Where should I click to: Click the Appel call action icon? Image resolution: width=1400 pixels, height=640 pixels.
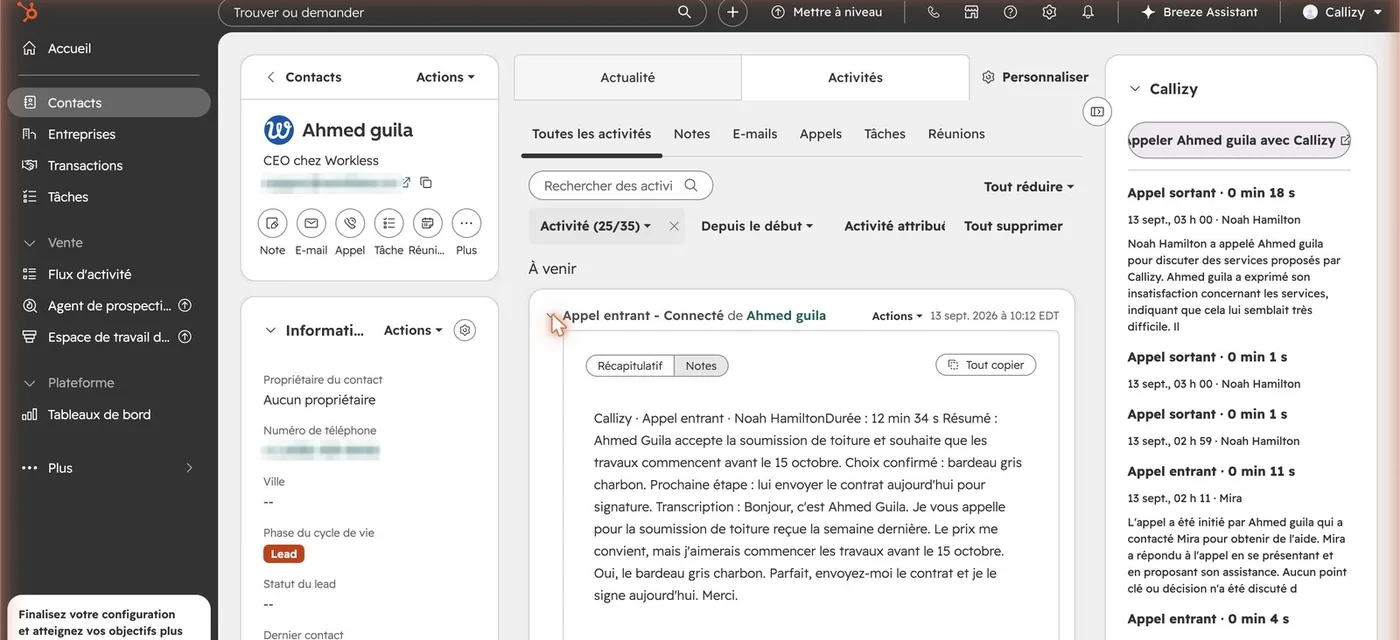pyautogui.click(x=350, y=223)
